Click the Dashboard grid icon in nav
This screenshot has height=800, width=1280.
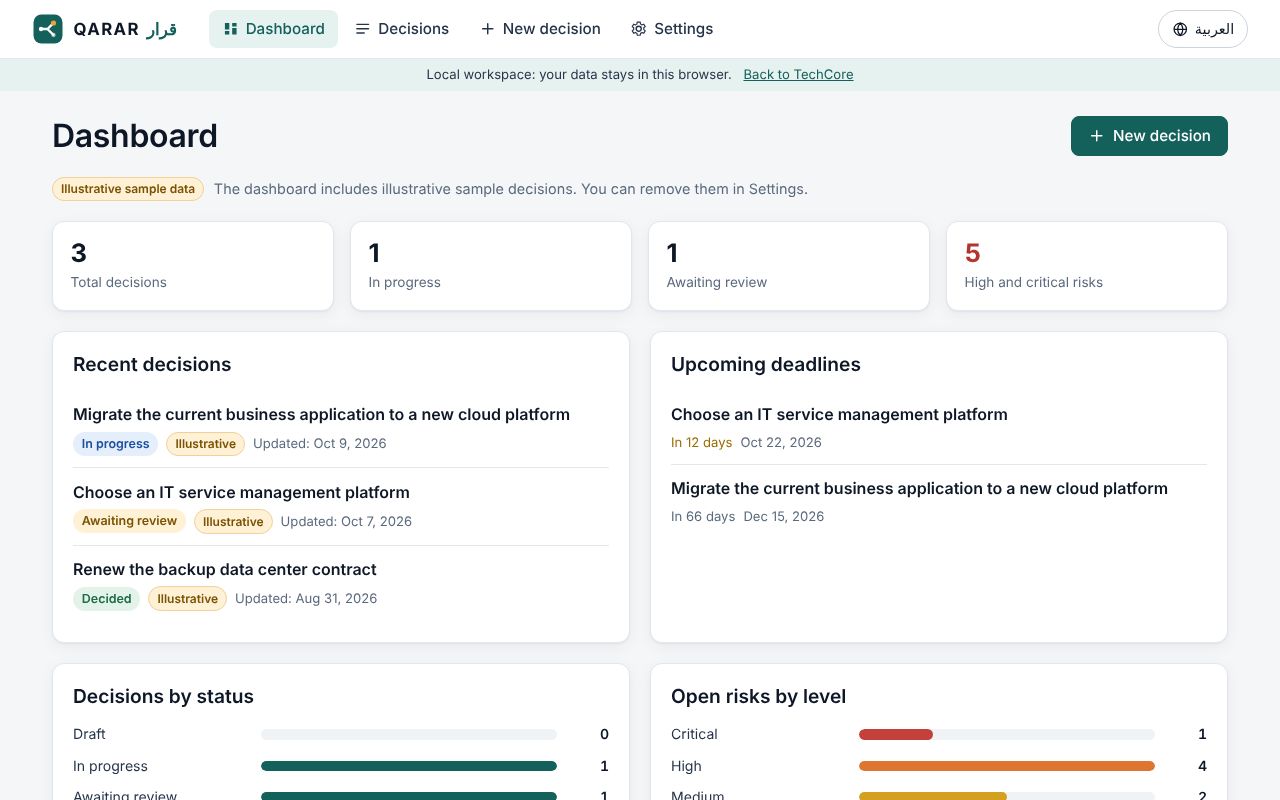pyautogui.click(x=230, y=29)
